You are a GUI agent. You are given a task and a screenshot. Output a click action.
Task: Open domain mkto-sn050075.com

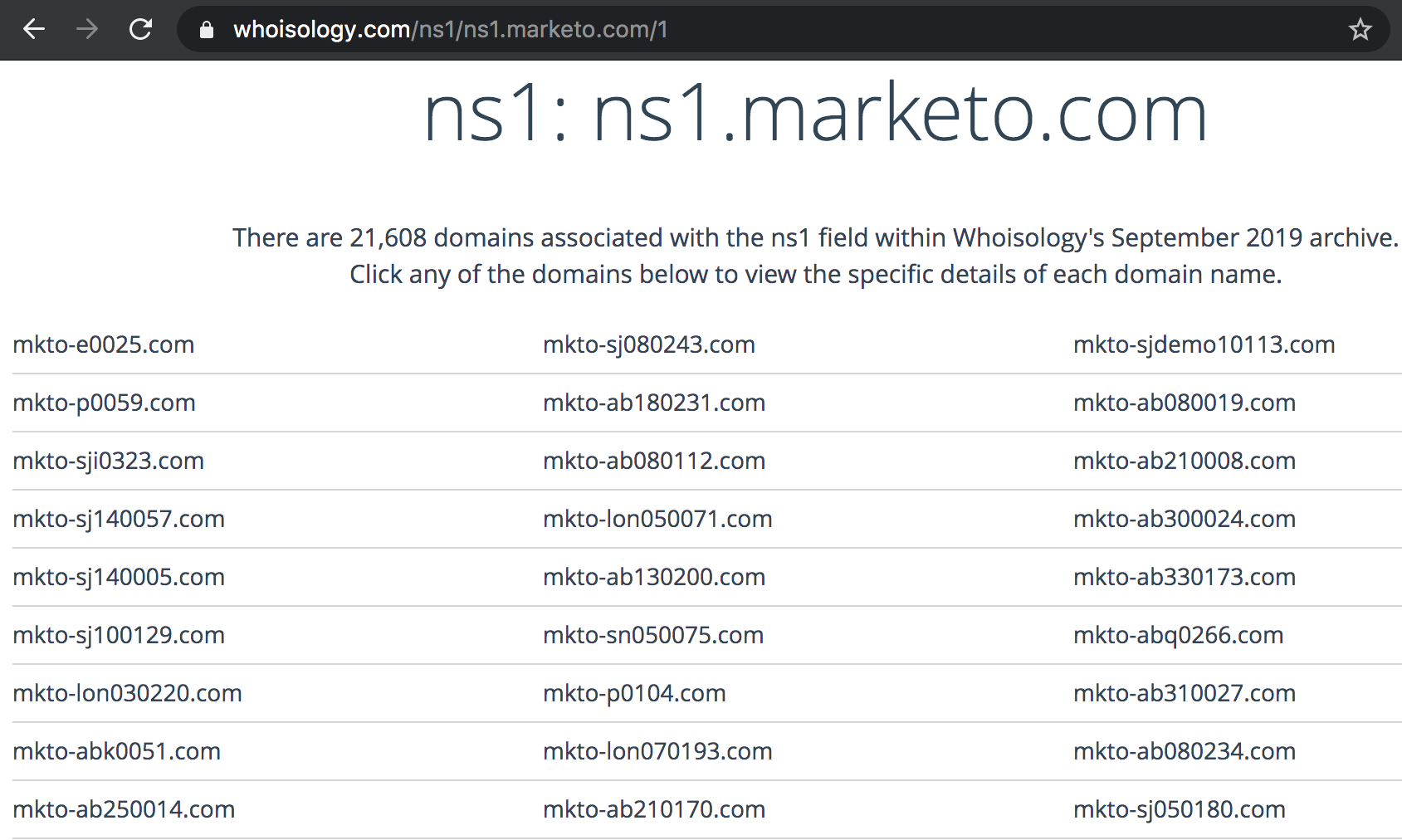click(x=653, y=635)
